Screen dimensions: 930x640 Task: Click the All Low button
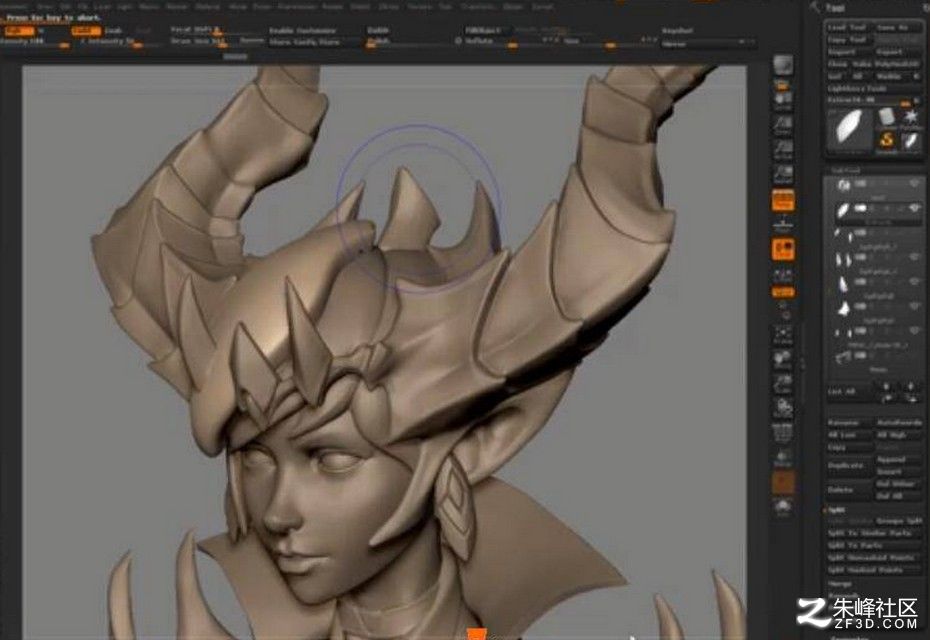click(x=849, y=435)
